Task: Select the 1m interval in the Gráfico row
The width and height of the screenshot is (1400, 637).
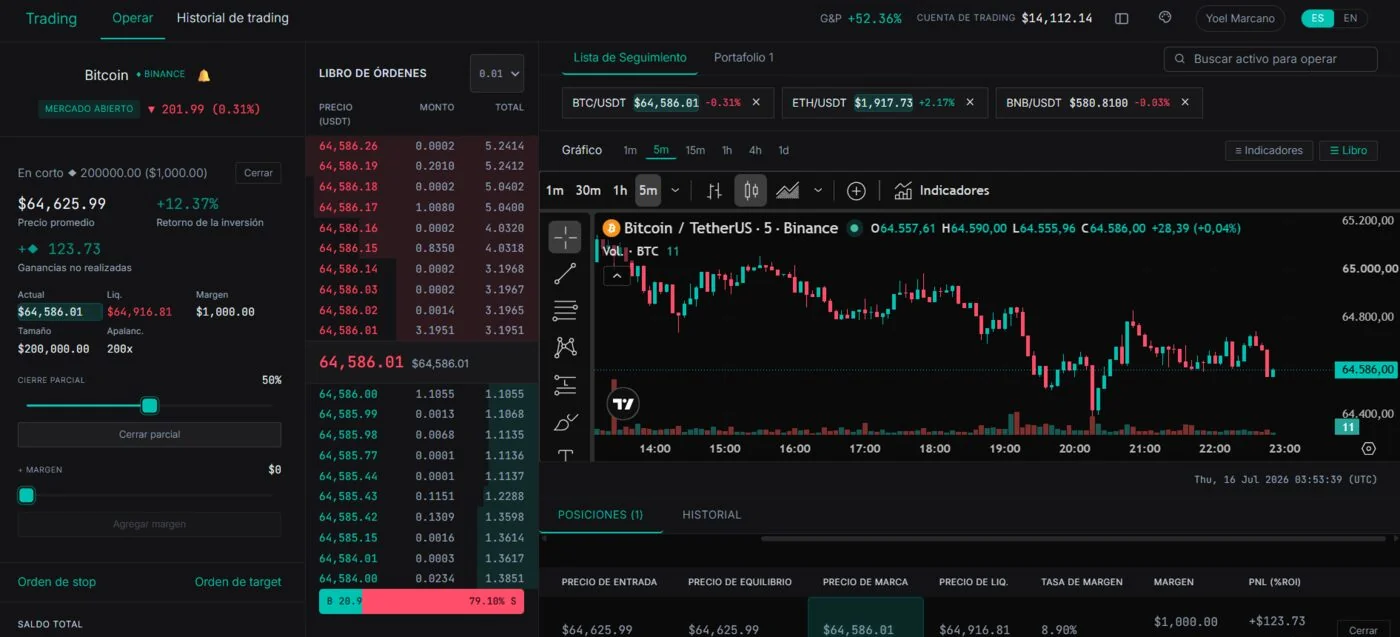Action: (x=630, y=150)
